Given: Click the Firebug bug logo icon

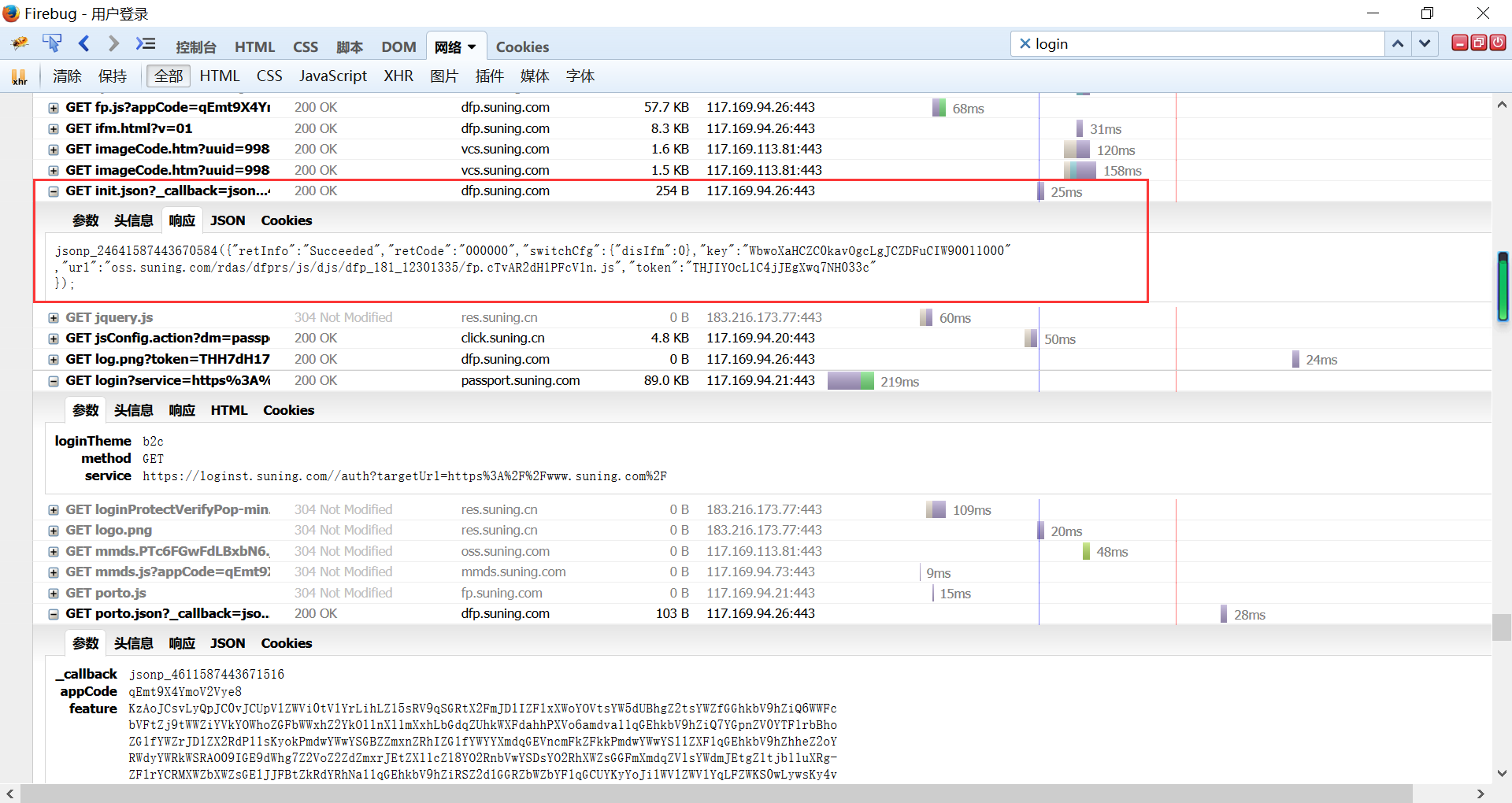Looking at the screenshot, I should [x=20, y=43].
